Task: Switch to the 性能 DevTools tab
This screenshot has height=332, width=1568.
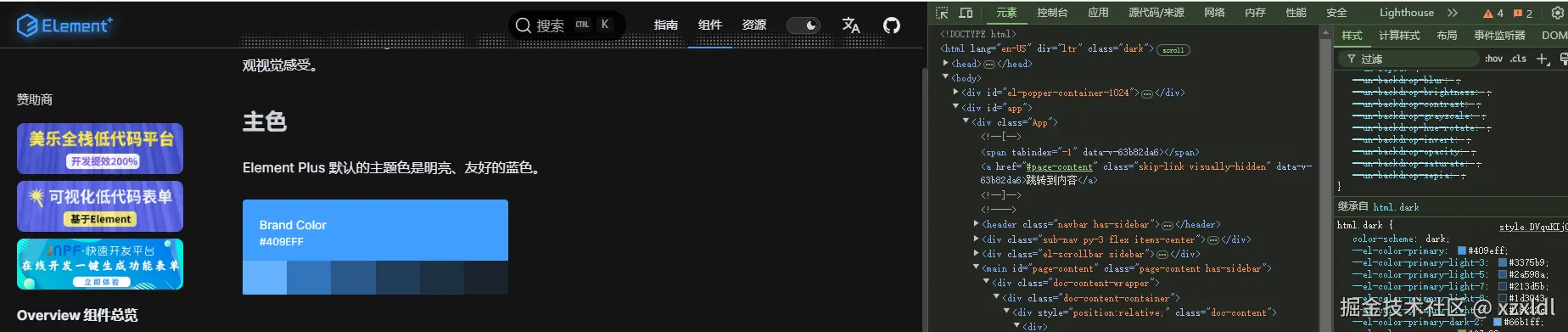Action: pos(1296,13)
